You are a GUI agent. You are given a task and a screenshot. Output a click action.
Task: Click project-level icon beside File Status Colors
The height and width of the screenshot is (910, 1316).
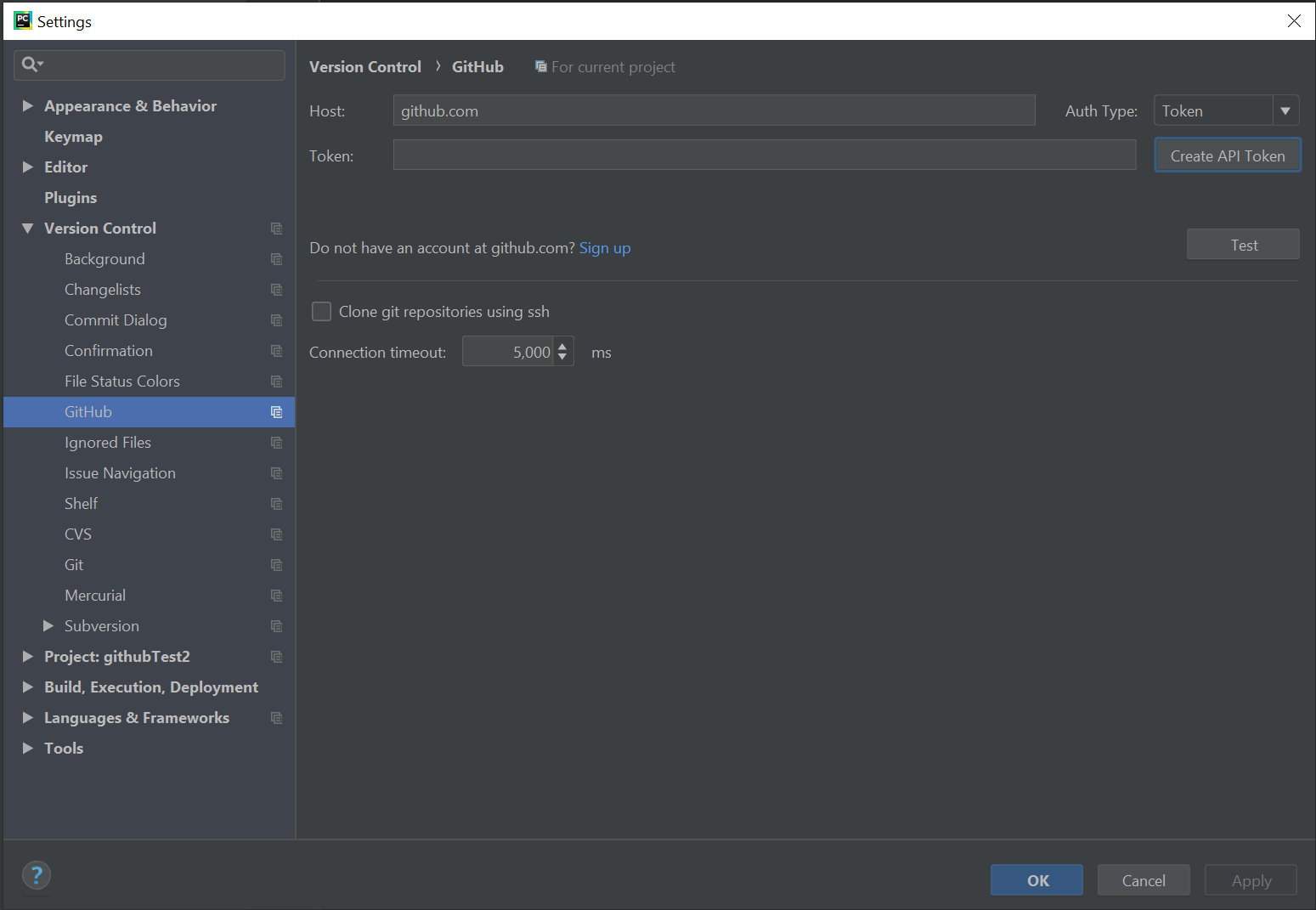pyautogui.click(x=276, y=382)
